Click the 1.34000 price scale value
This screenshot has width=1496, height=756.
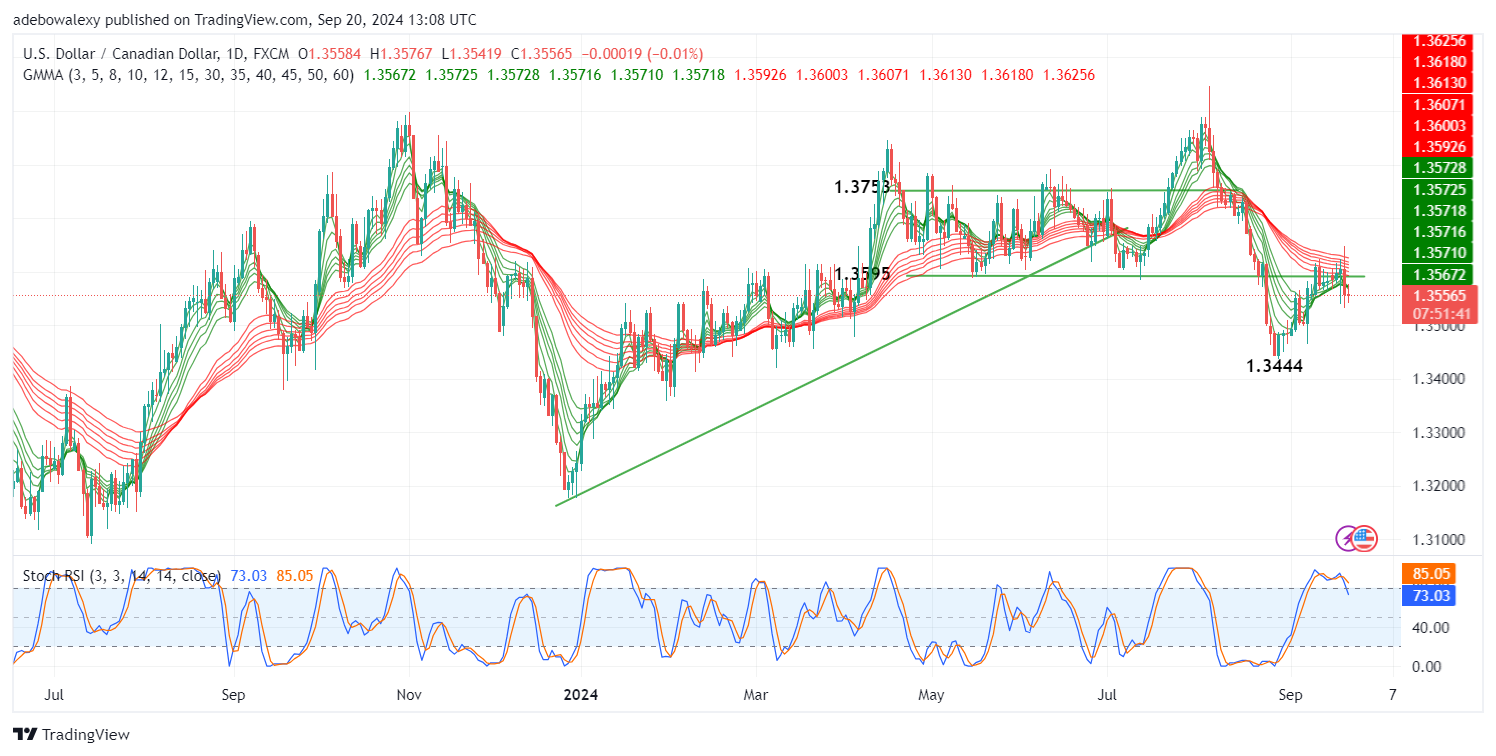point(1437,379)
